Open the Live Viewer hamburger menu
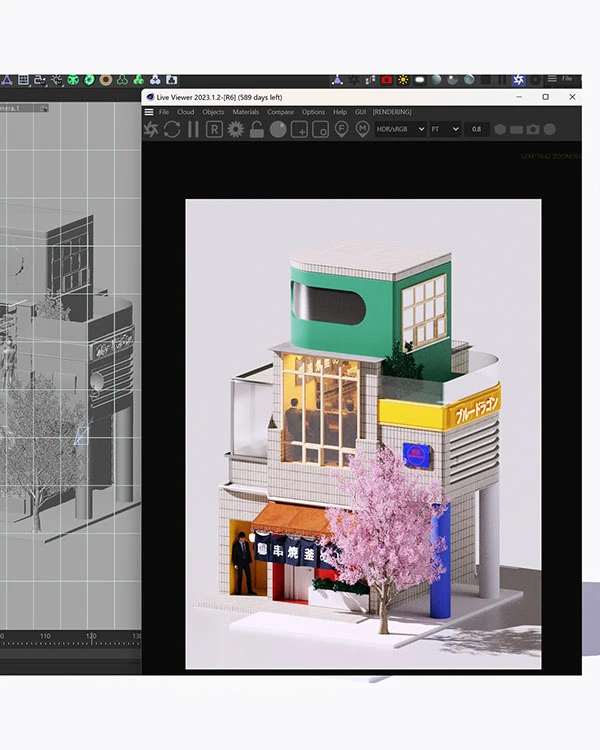 pos(149,112)
